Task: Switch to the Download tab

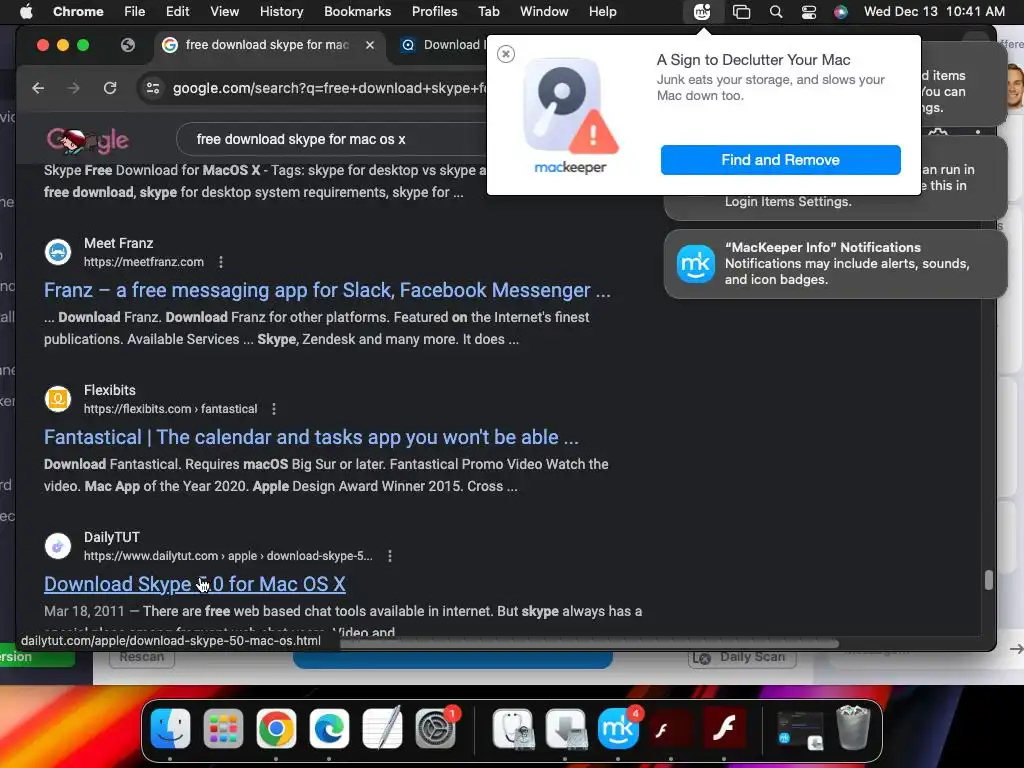Action: (443, 45)
